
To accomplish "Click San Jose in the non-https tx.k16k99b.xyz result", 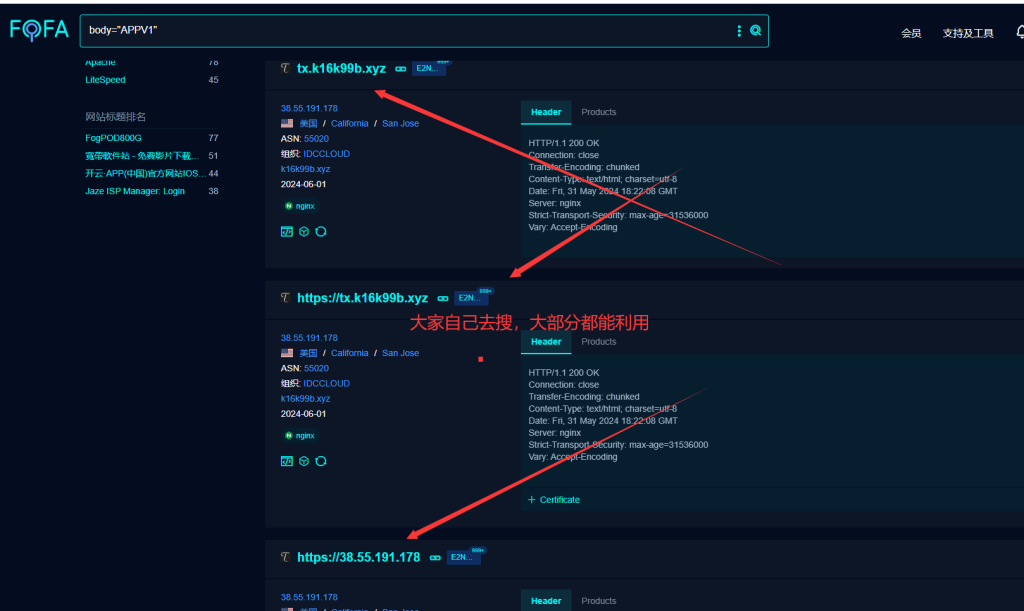I will tap(400, 123).
